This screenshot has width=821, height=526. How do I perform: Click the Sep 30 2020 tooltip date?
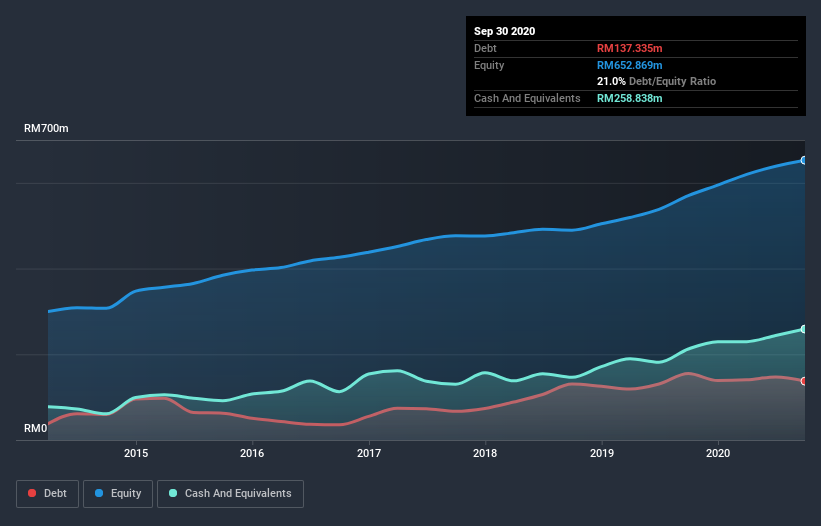pyautogui.click(x=505, y=31)
